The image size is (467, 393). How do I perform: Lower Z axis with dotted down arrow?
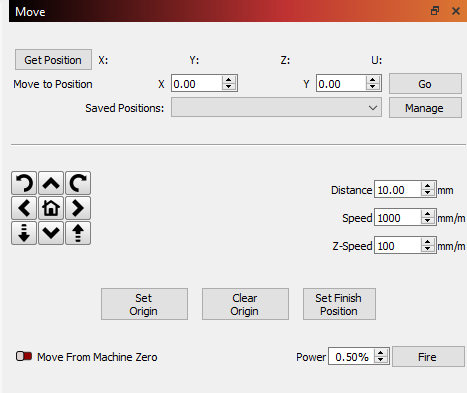click(24, 233)
